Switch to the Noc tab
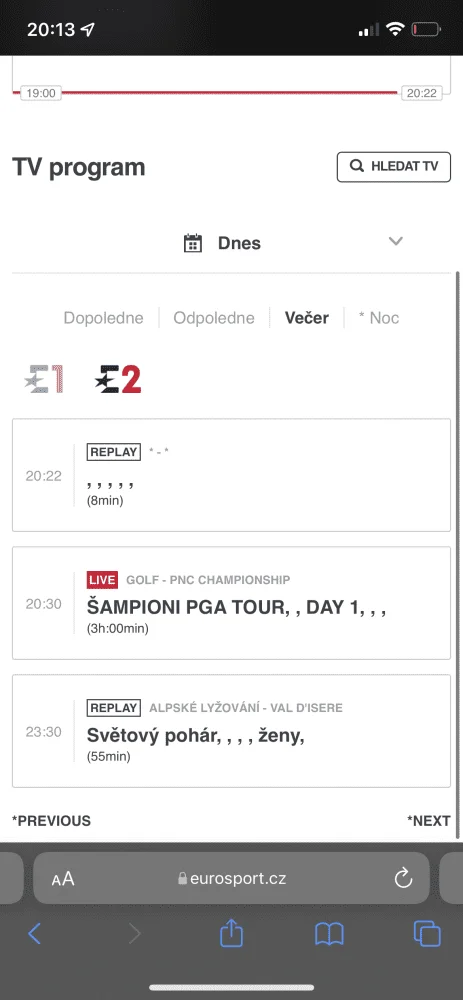The width and height of the screenshot is (463, 1000). tap(379, 318)
